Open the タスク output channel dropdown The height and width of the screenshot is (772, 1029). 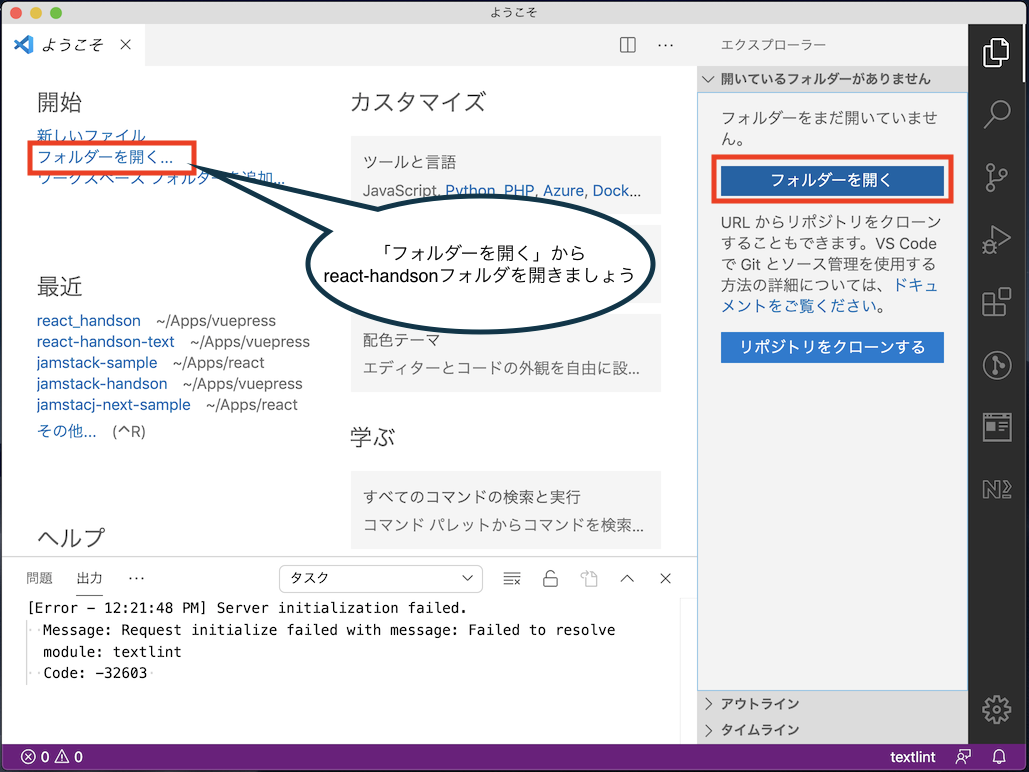coord(381,578)
